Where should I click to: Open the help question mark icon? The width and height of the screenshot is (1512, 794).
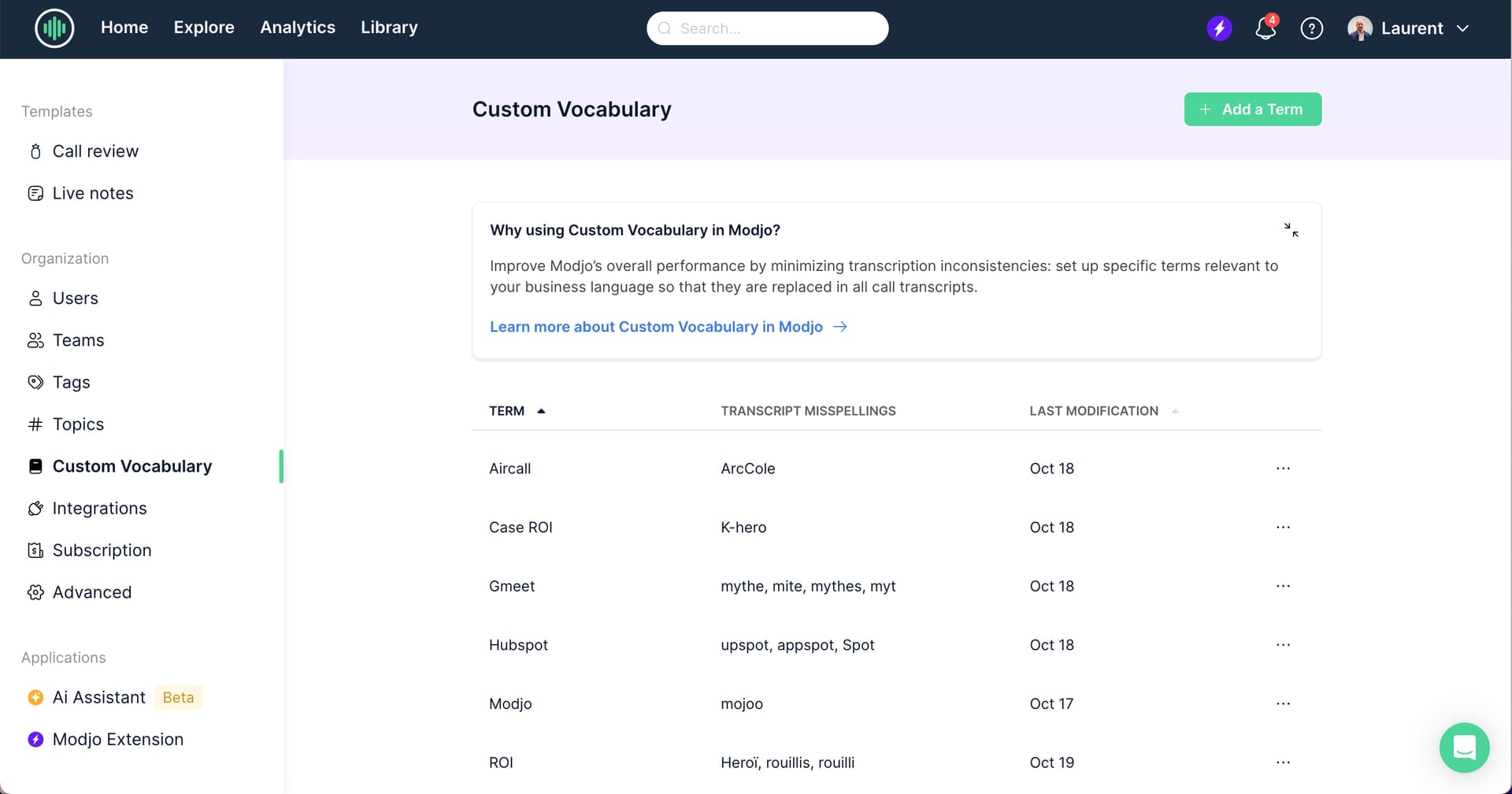(1311, 28)
